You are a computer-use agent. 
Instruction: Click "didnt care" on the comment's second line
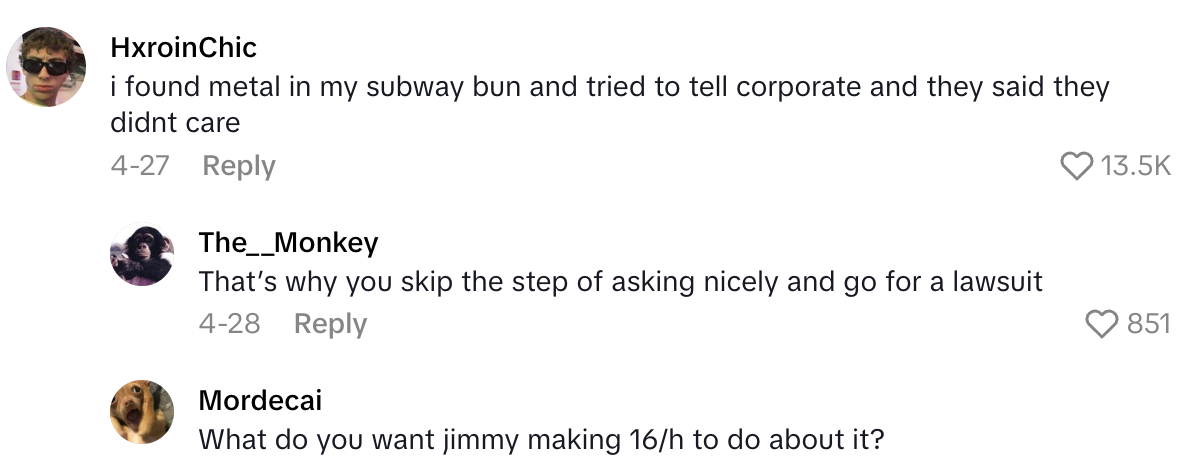(175, 125)
